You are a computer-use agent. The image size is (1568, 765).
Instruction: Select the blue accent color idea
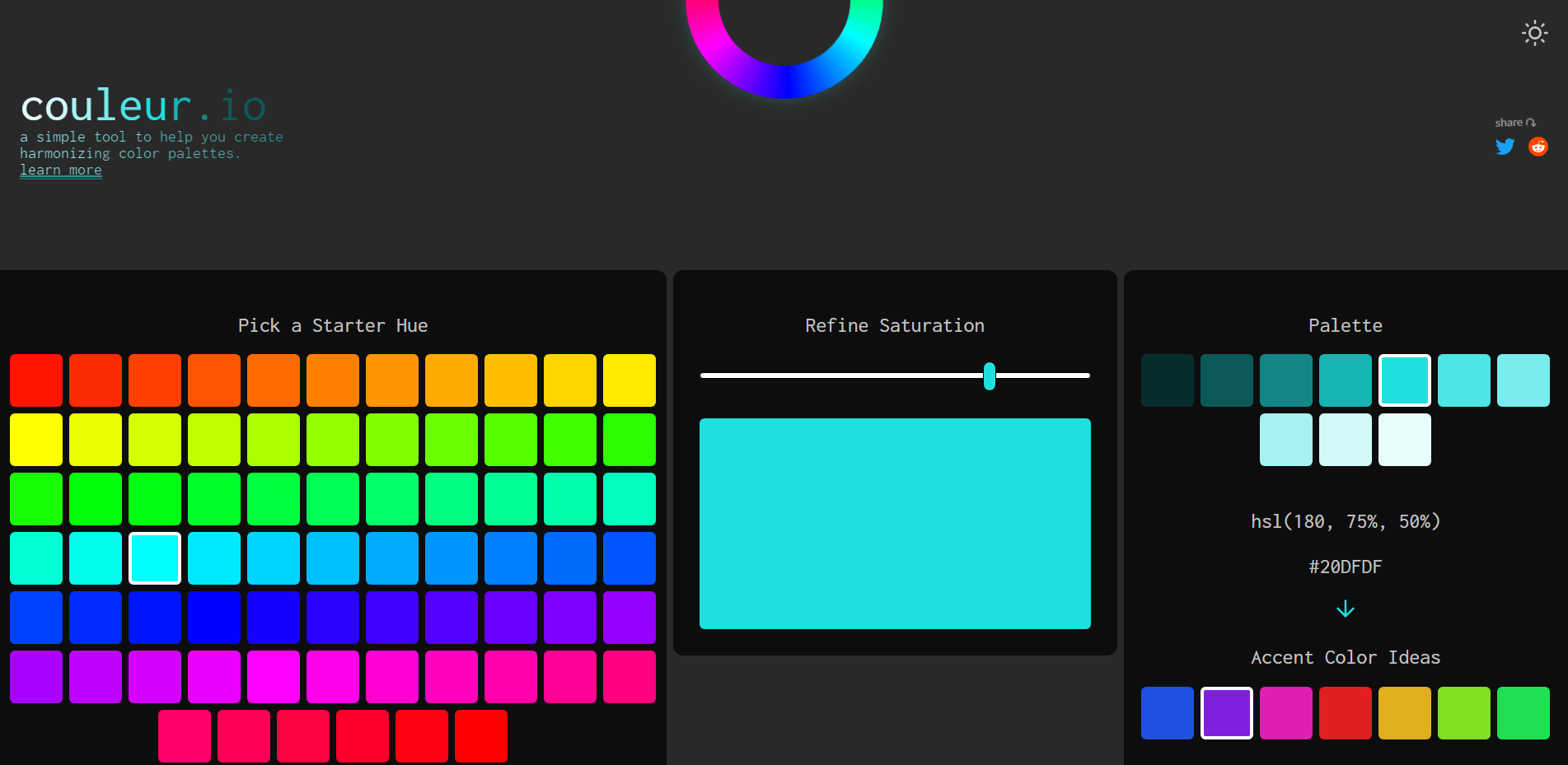1168,713
